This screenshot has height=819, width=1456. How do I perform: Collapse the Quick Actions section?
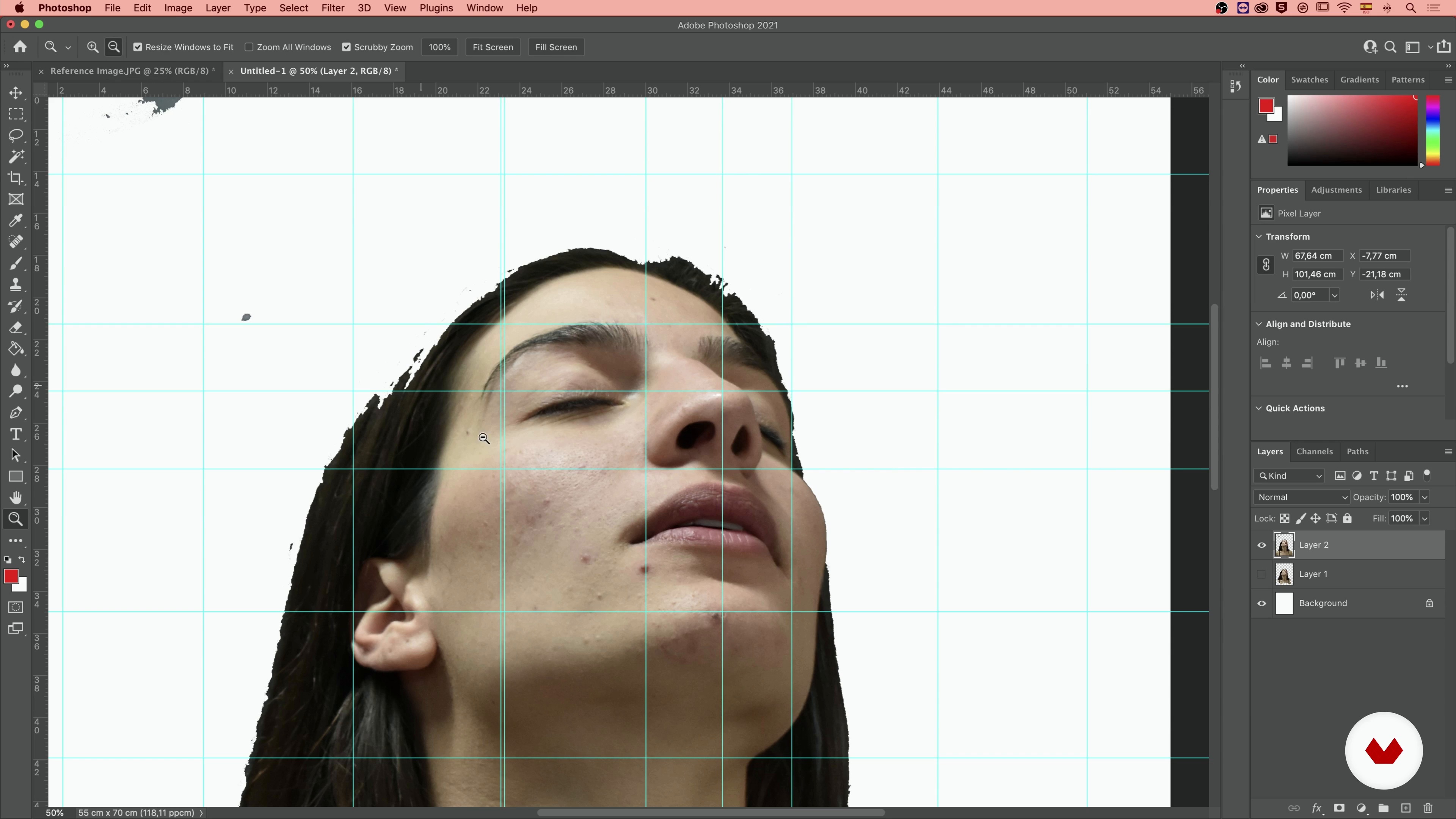(x=1259, y=409)
